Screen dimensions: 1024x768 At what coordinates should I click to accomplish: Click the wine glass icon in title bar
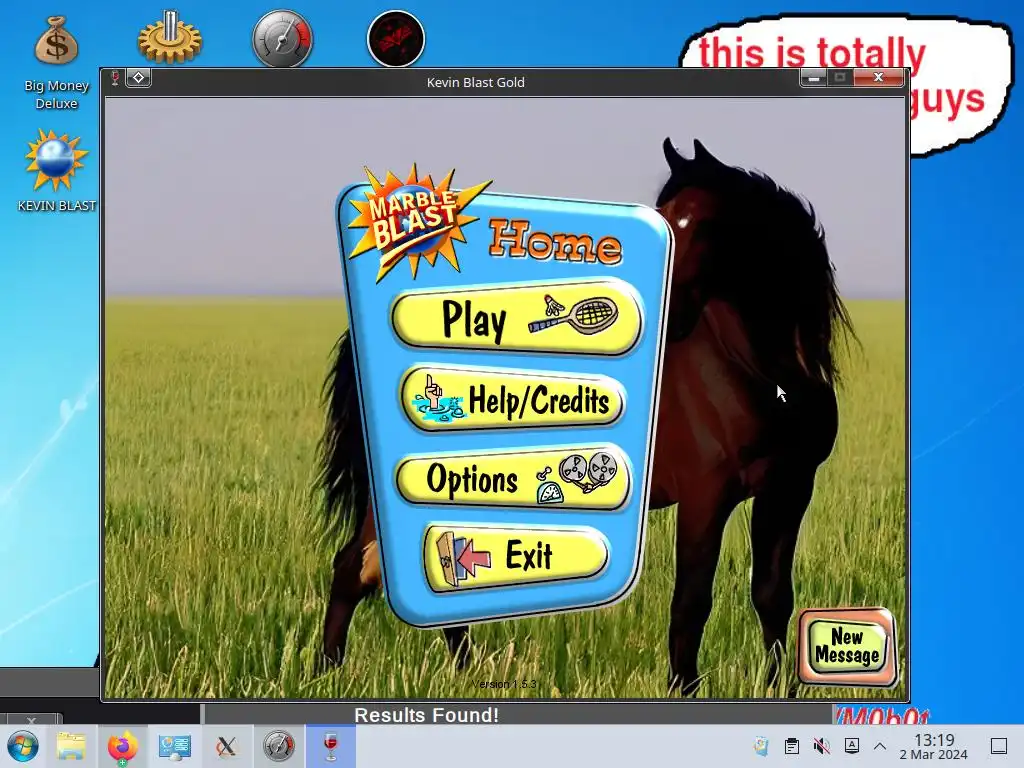point(116,78)
